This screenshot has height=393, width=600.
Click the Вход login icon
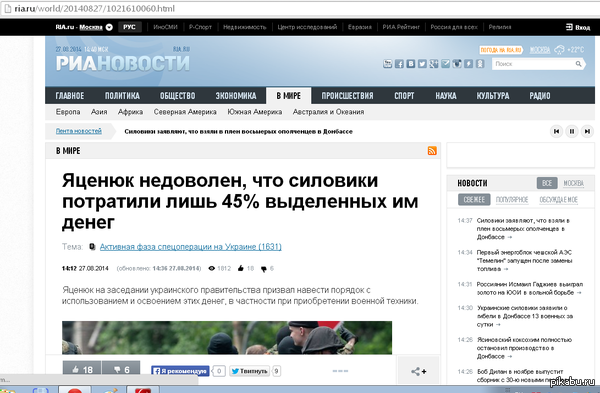tap(569, 27)
